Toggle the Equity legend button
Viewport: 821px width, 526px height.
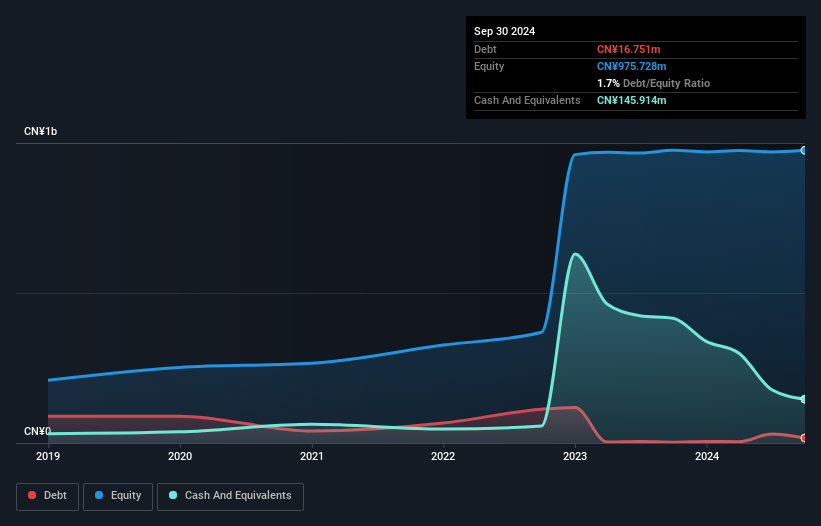[118, 496]
